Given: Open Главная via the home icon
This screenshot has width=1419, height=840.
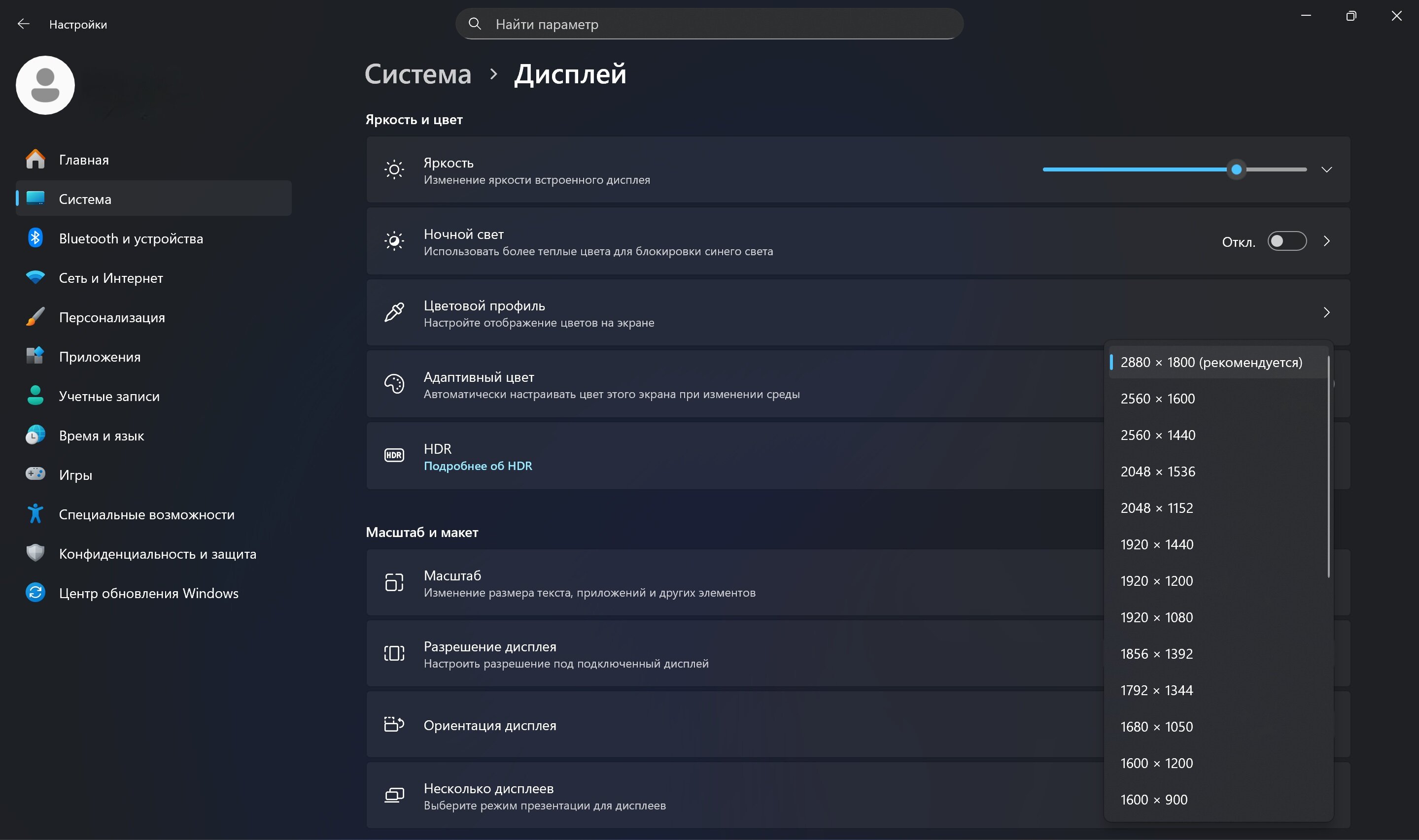Looking at the screenshot, I should 35,160.
